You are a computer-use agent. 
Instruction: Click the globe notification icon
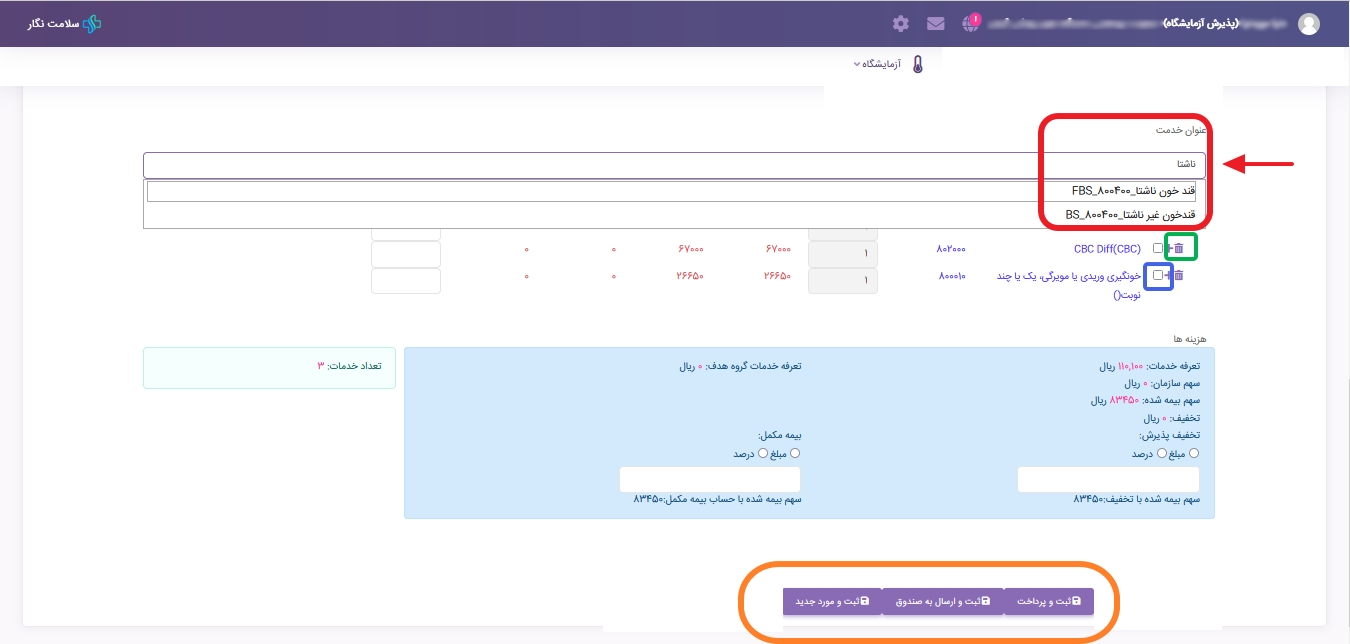pyautogui.click(x=970, y=23)
